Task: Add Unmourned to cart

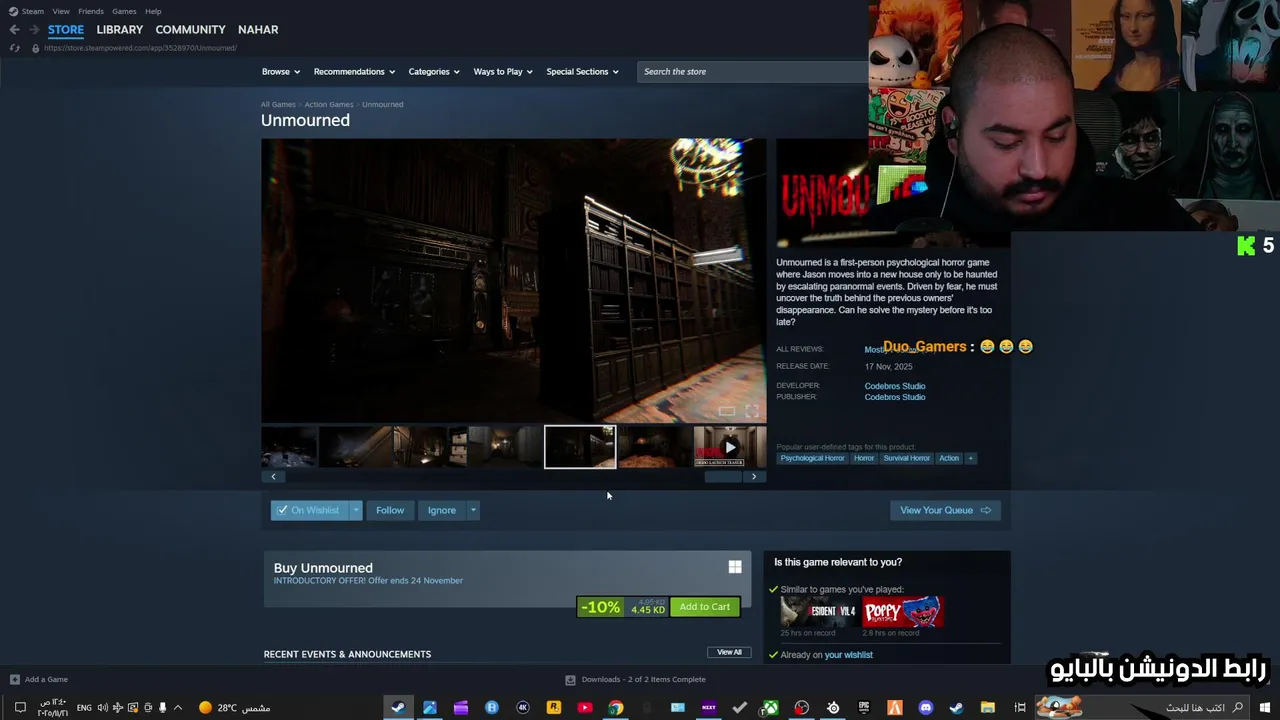Action: (705, 607)
